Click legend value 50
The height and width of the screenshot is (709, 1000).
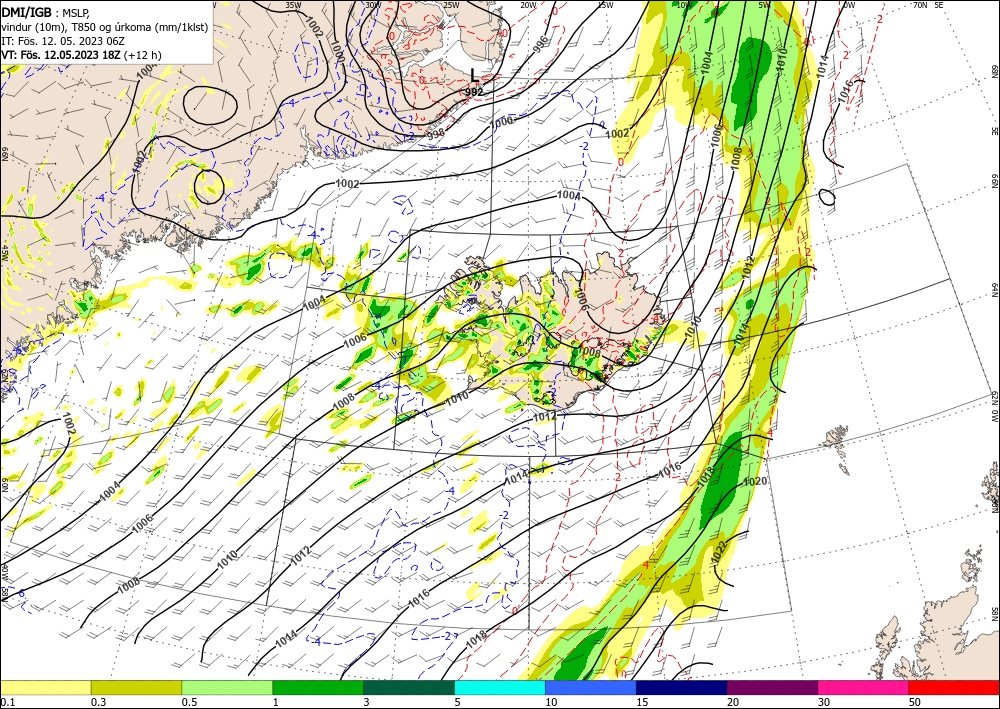[x=915, y=702]
